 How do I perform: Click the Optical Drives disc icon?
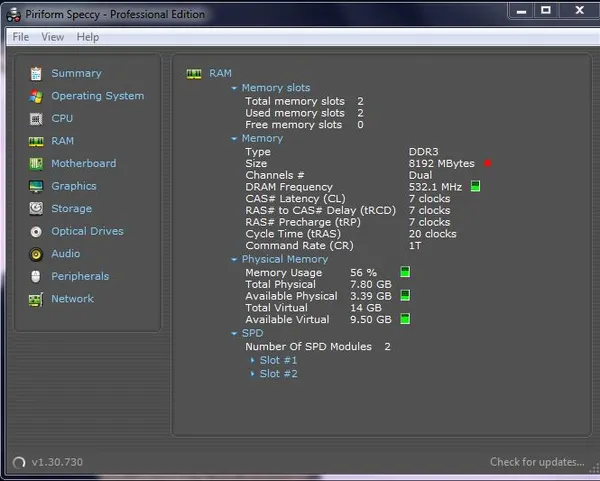36,232
